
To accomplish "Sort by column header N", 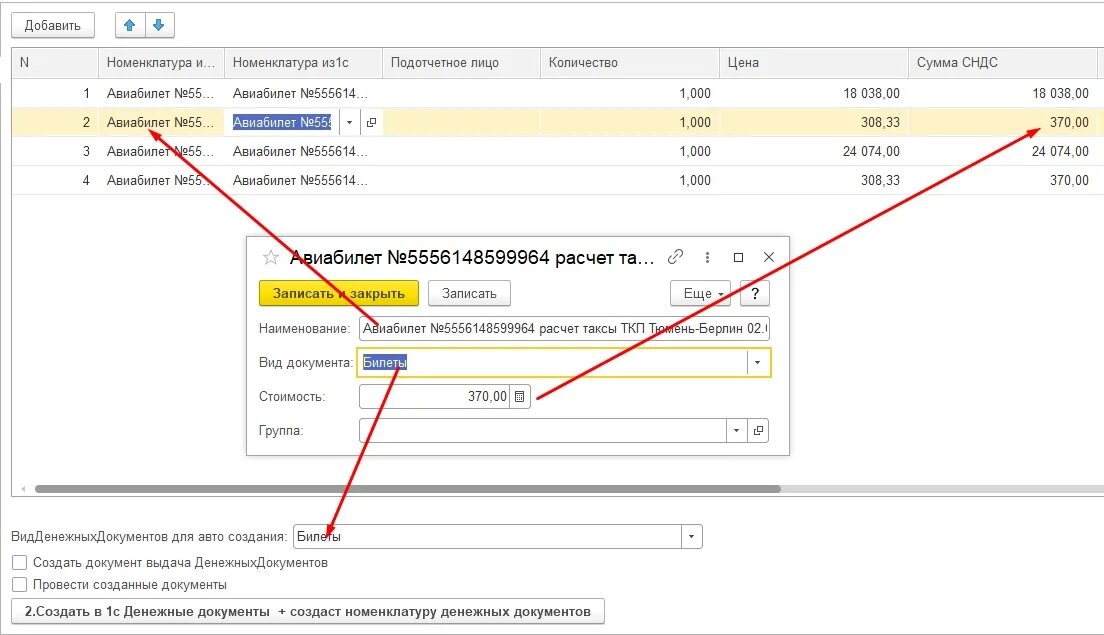I will 55,63.
